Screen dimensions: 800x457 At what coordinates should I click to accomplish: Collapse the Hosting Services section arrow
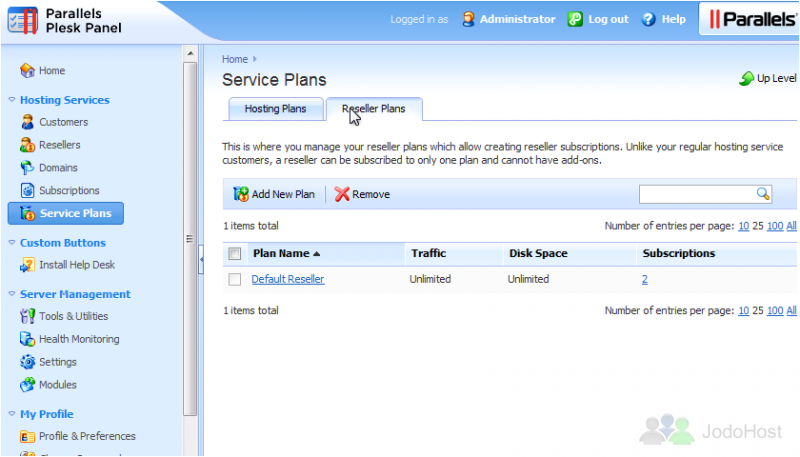pyautogui.click(x=12, y=100)
